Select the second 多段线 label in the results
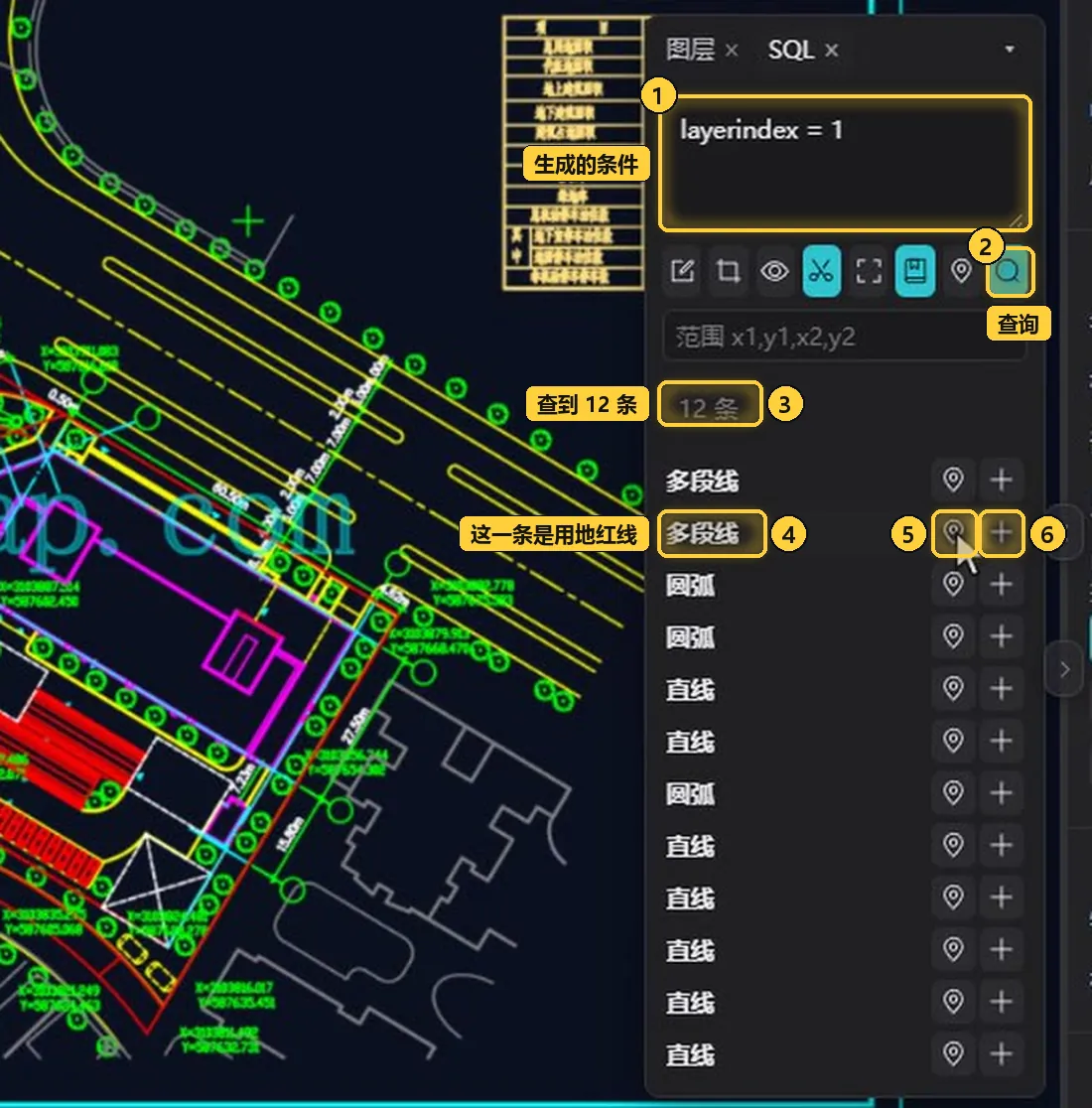1092x1108 pixels. coord(702,533)
